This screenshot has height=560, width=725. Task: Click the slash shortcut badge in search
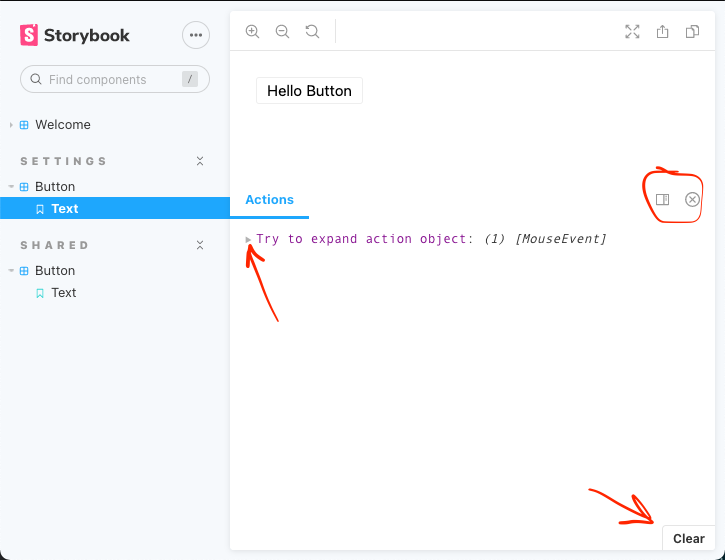190,79
